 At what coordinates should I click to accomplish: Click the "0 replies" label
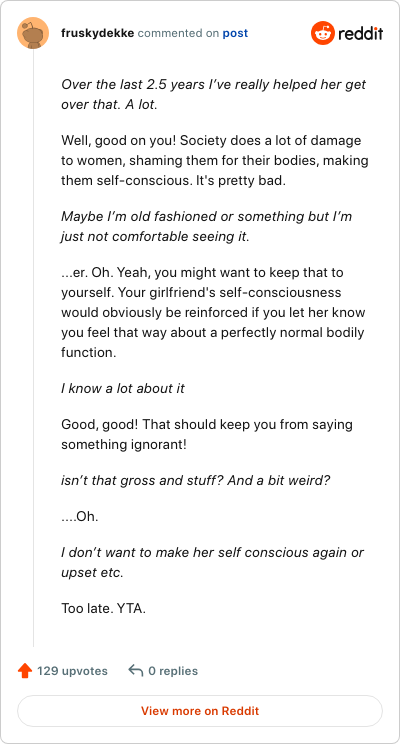click(173, 671)
